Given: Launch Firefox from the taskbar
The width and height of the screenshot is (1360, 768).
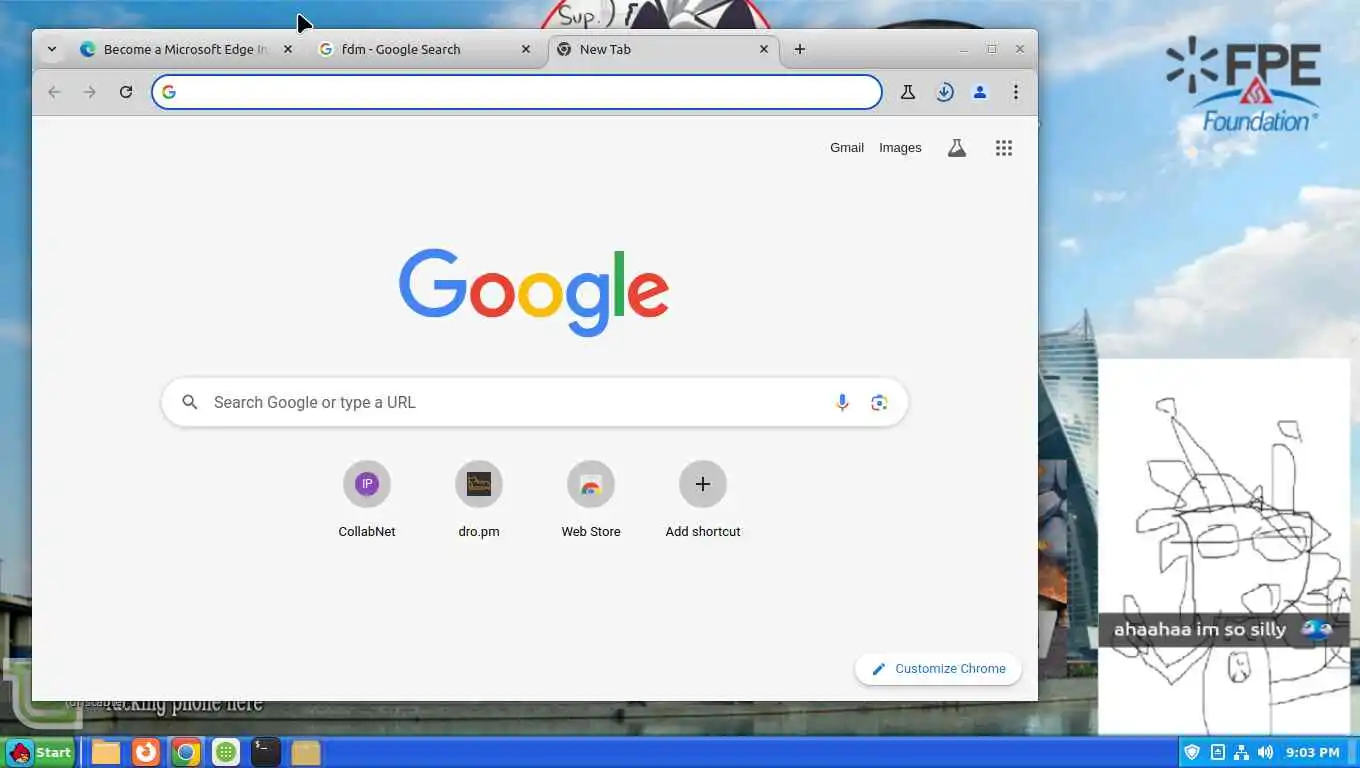Looking at the screenshot, I should [146, 752].
